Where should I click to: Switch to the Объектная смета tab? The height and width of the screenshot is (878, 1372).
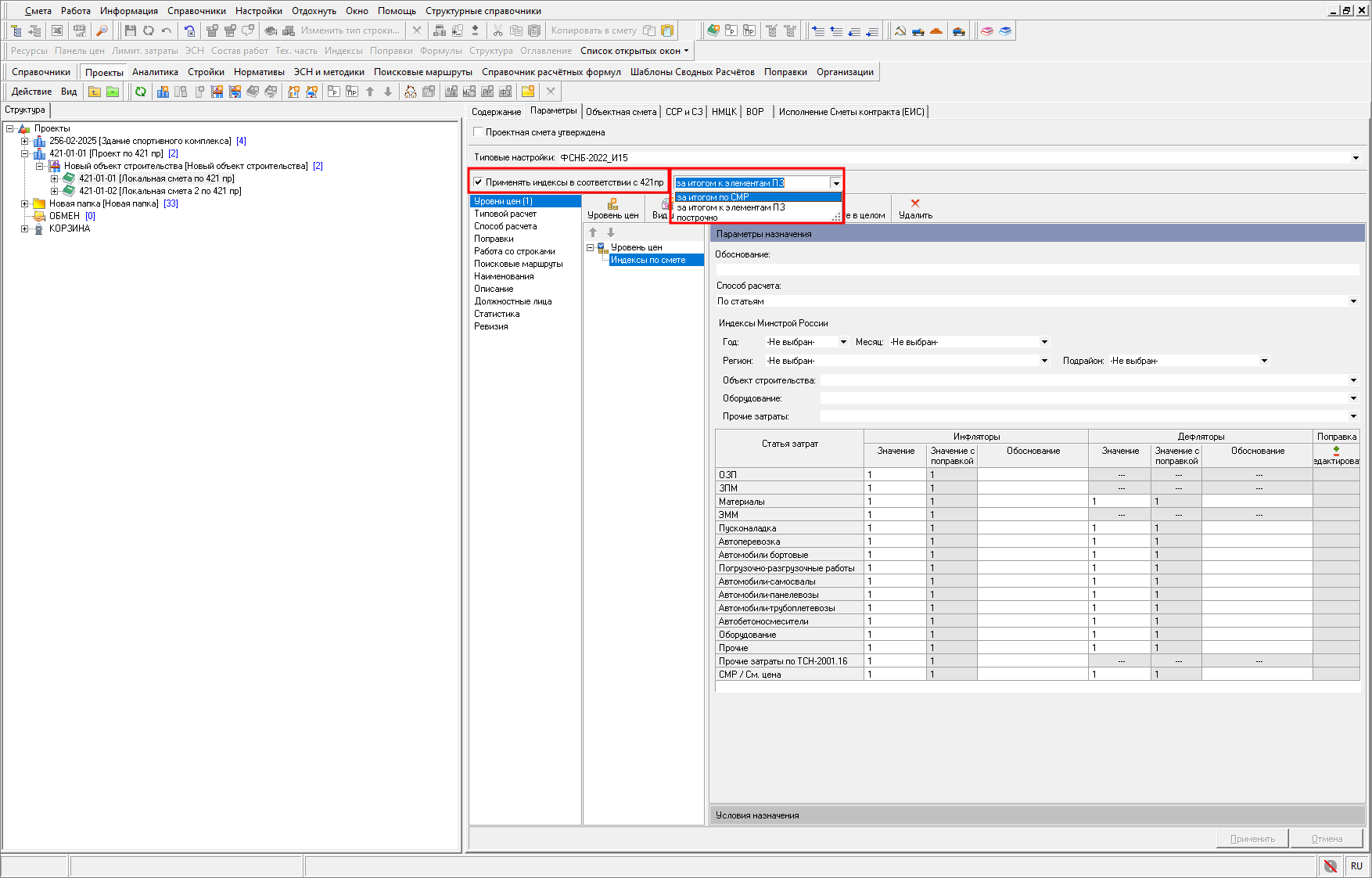click(x=621, y=112)
